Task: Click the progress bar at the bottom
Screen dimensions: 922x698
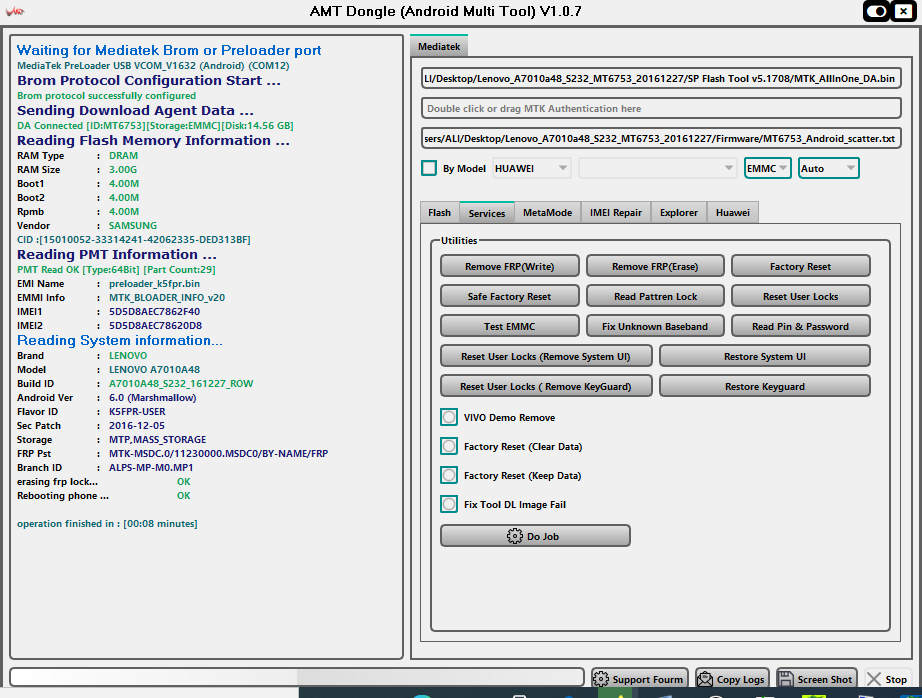Action: (x=297, y=677)
